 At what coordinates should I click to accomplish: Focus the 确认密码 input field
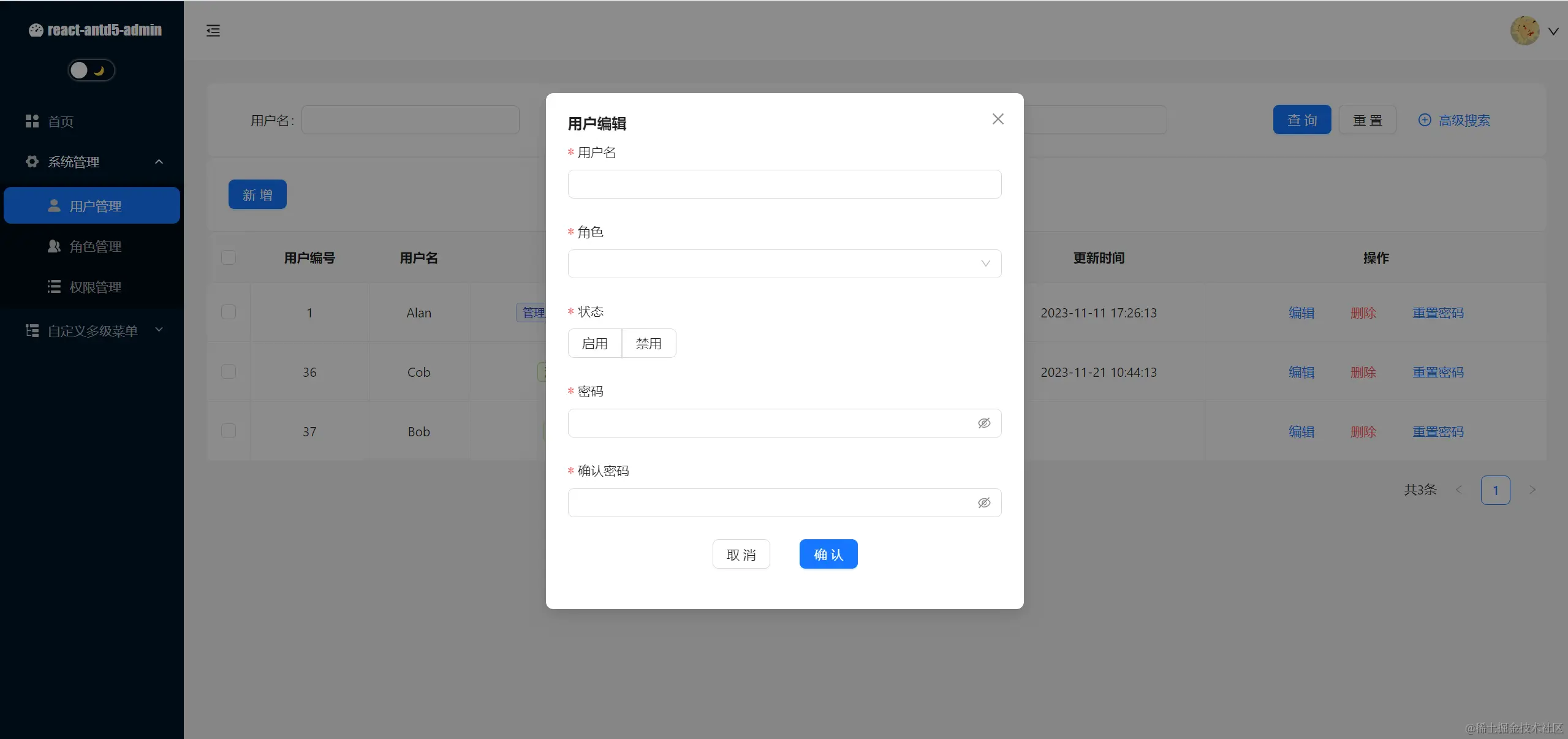click(784, 502)
